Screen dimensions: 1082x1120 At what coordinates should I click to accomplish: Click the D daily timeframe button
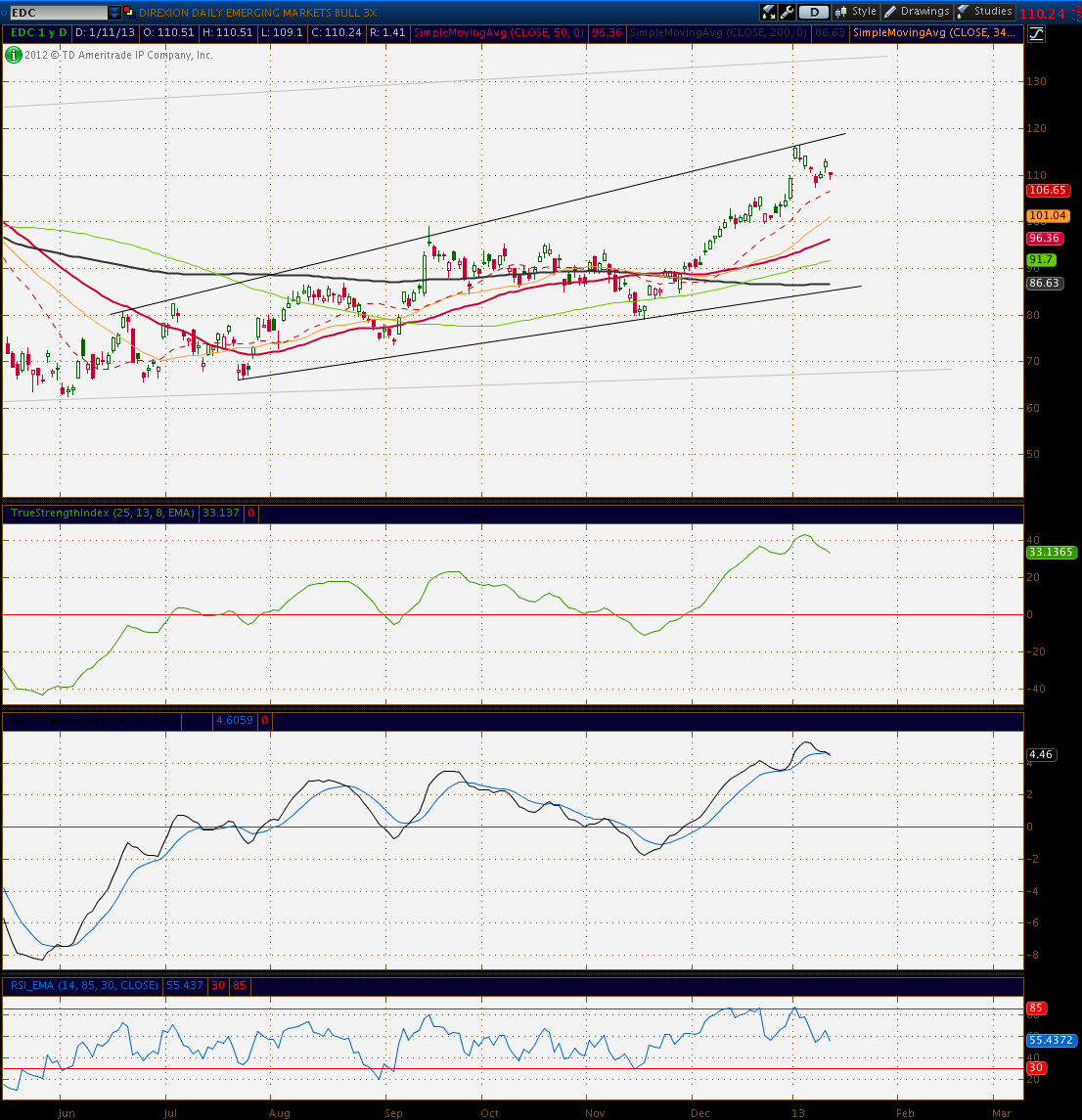coord(814,12)
